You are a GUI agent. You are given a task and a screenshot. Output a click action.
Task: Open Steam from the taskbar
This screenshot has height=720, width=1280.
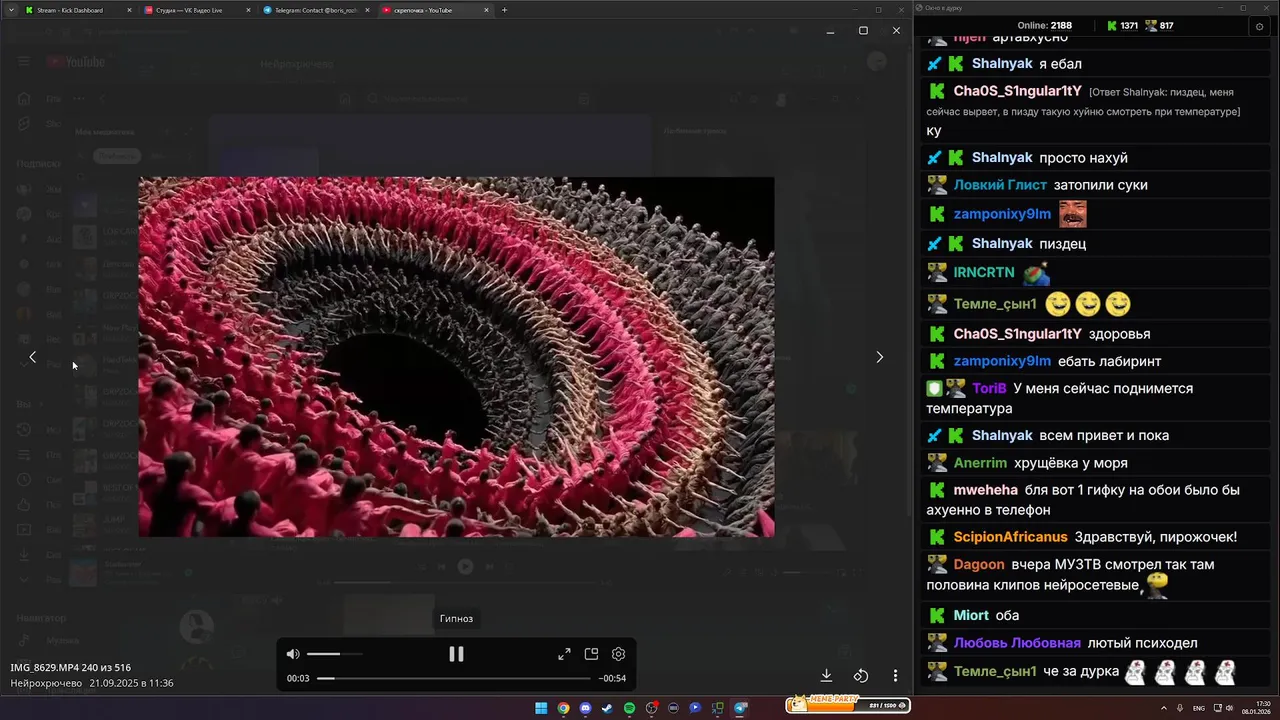pyautogui.click(x=607, y=708)
